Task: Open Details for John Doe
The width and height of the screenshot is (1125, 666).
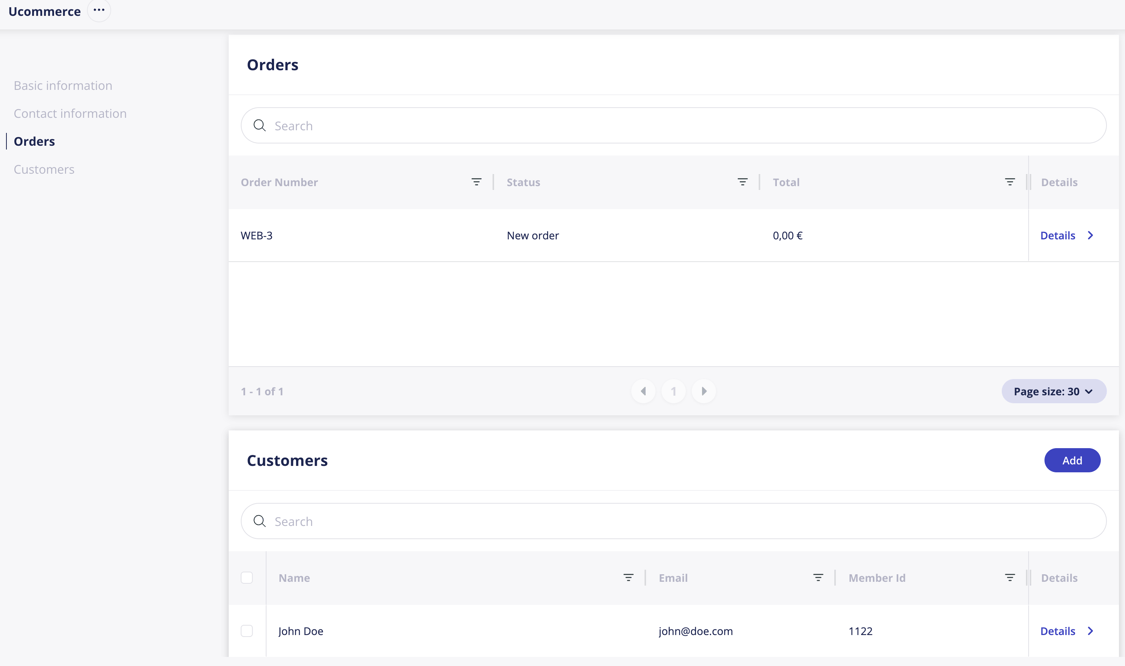Action: [x=1058, y=631]
